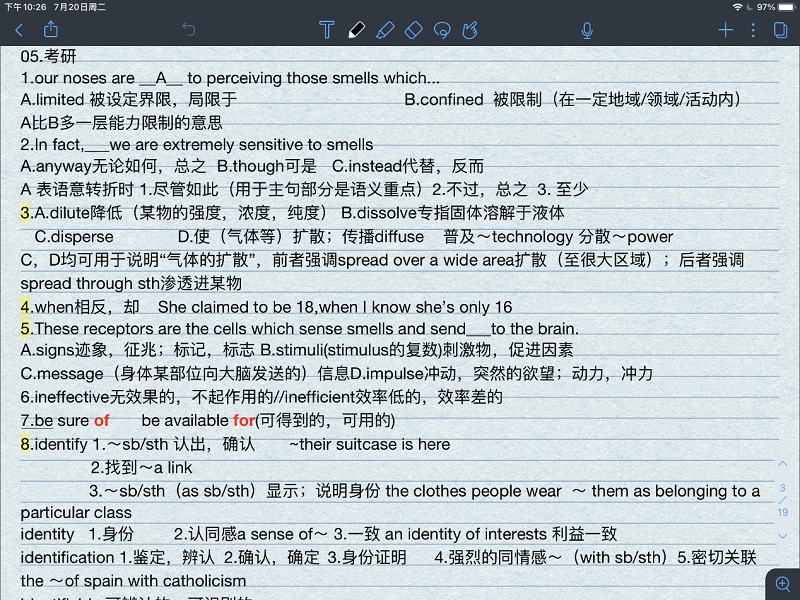Open the zoom magnifier at bottom corner
The image size is (800, 600).
click(x=782, y=583)
